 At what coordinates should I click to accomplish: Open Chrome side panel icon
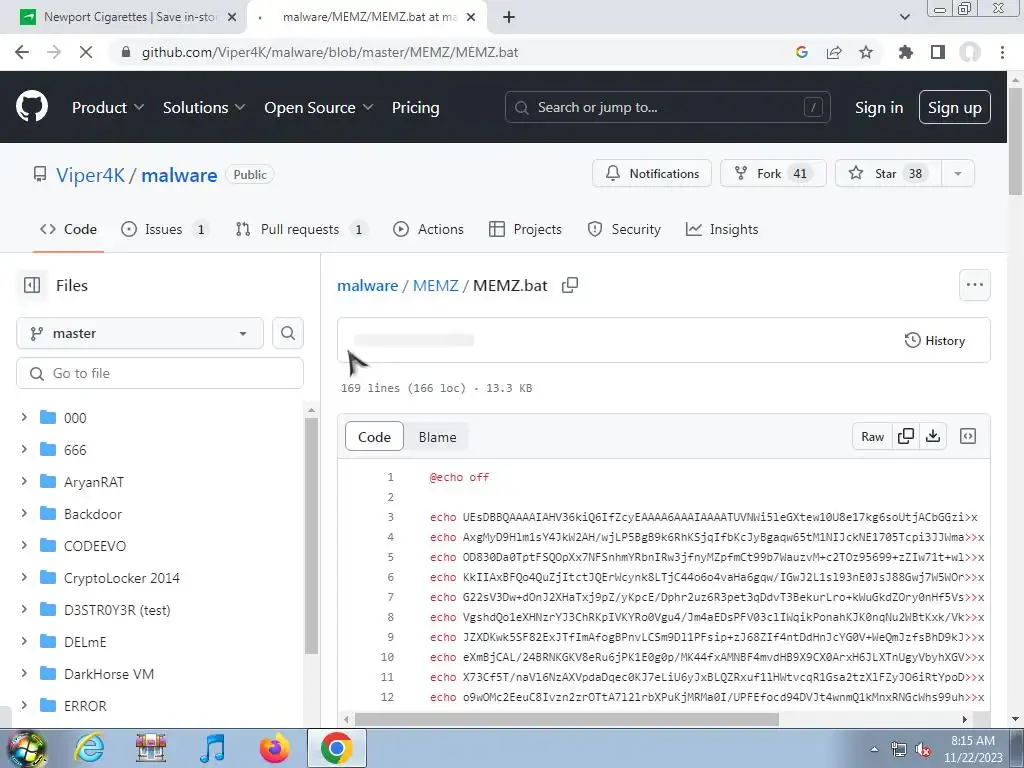[x=937, y=52]
